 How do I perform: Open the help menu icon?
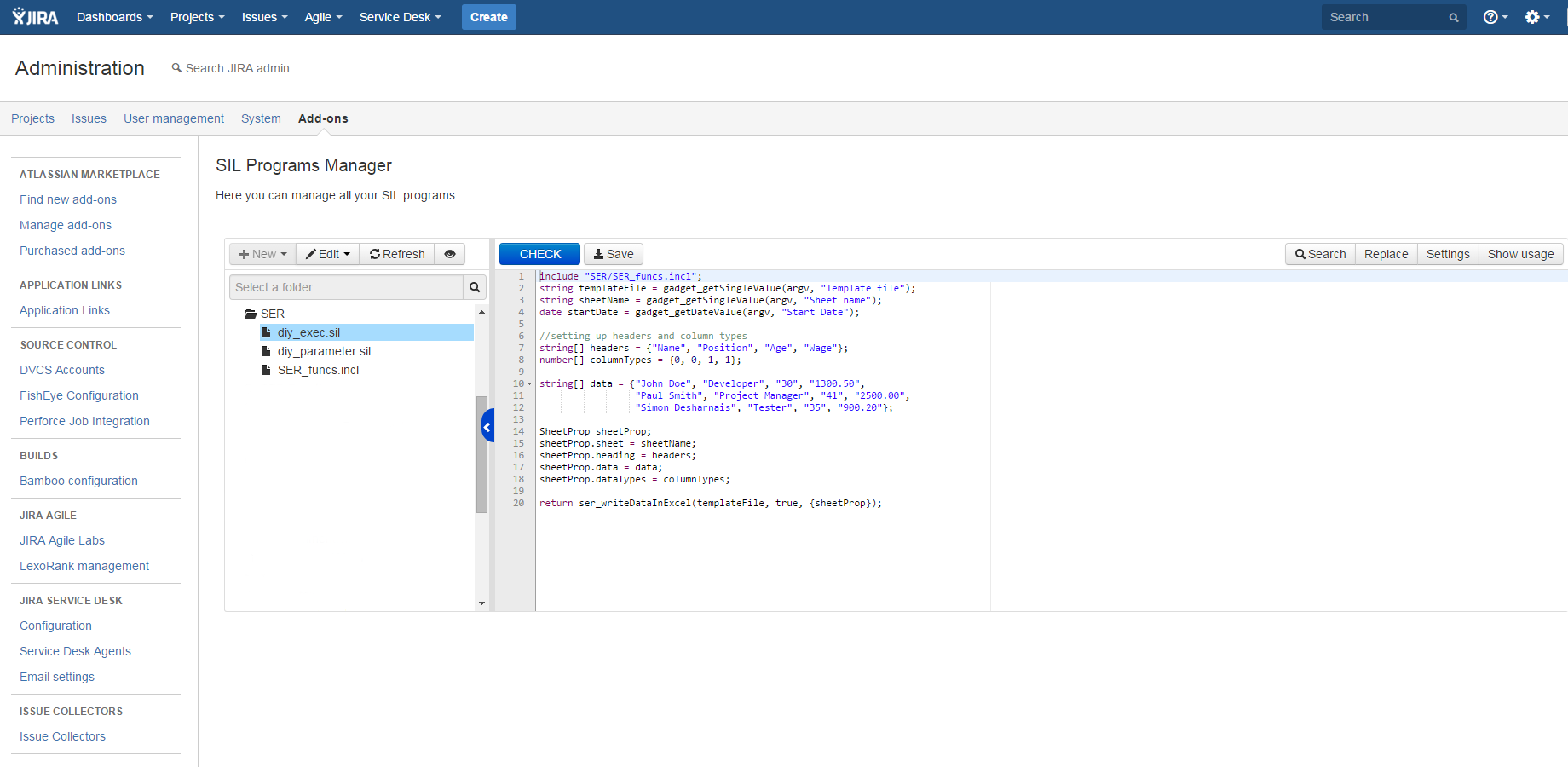(1495, 17)
